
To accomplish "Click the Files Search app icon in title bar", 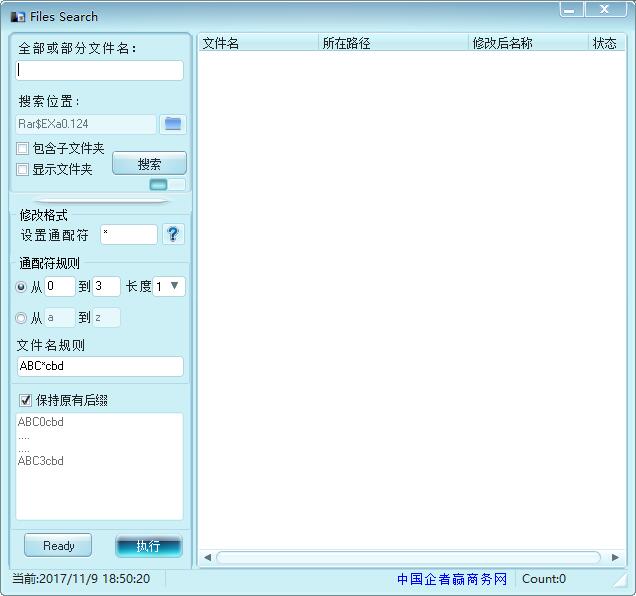I will point(17,17).
